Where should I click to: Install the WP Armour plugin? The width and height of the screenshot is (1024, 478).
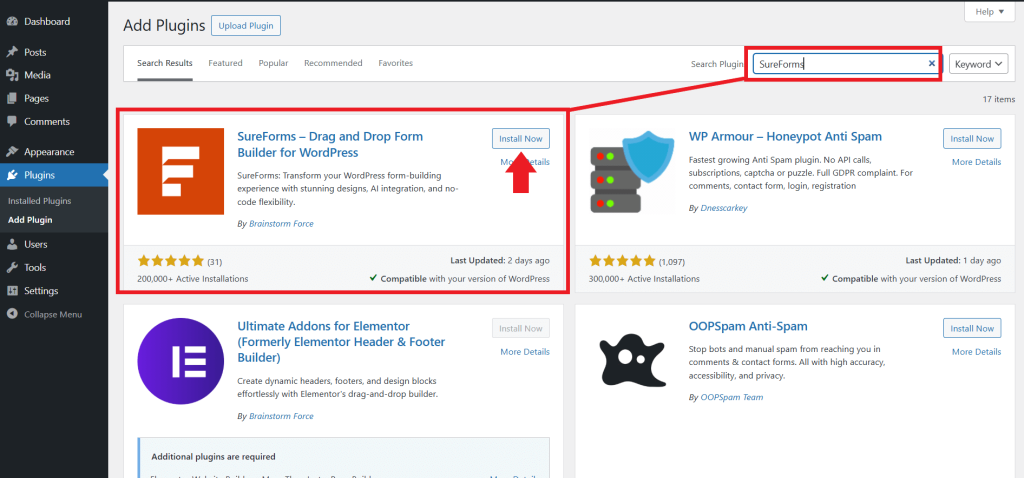pos(972,139)
